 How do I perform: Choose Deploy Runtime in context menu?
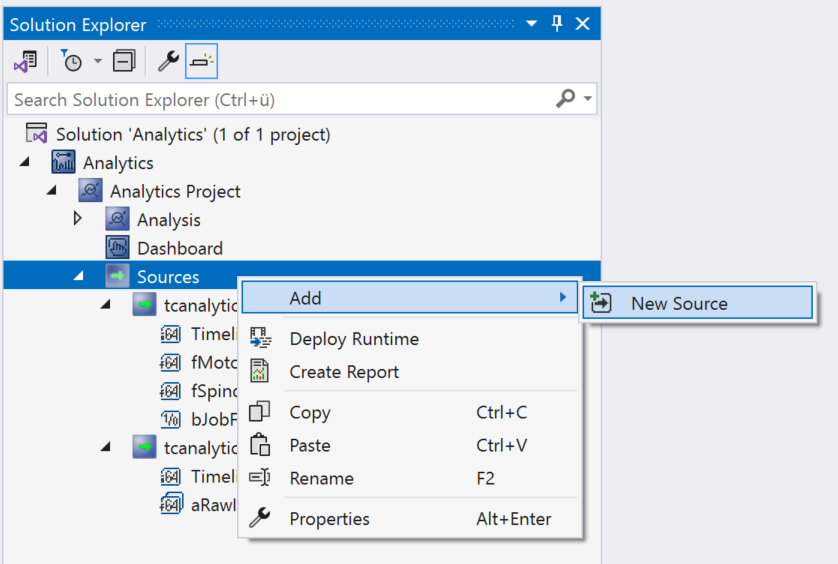(x=409, y=339)
